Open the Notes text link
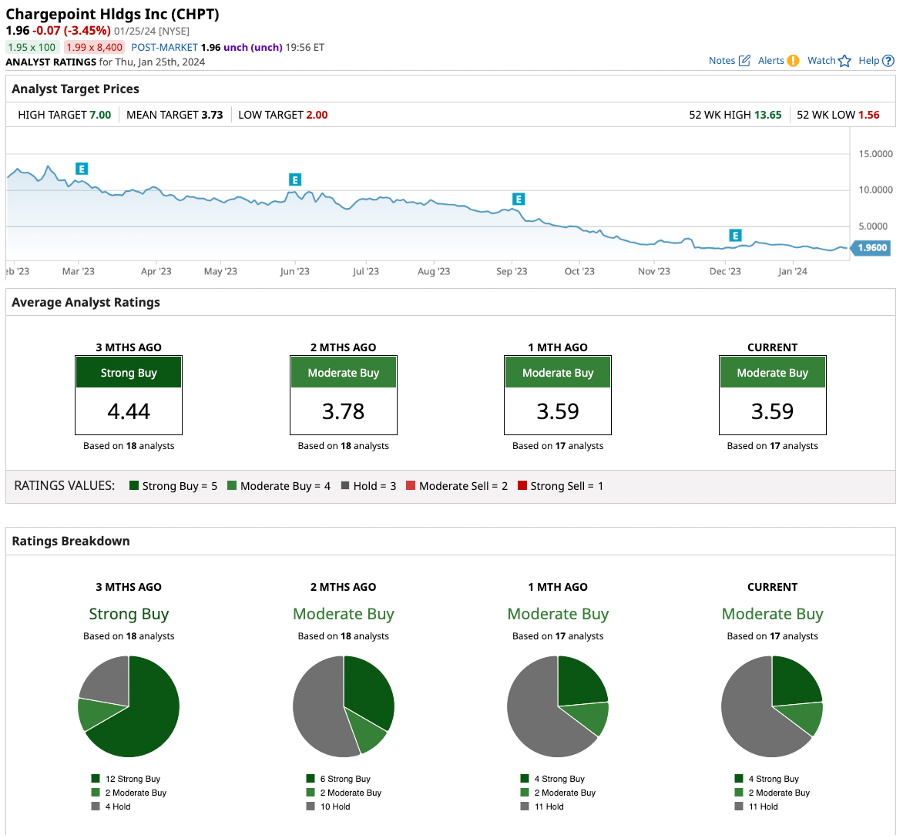Viewport: 904px width, 836px height. coord(721,61)
